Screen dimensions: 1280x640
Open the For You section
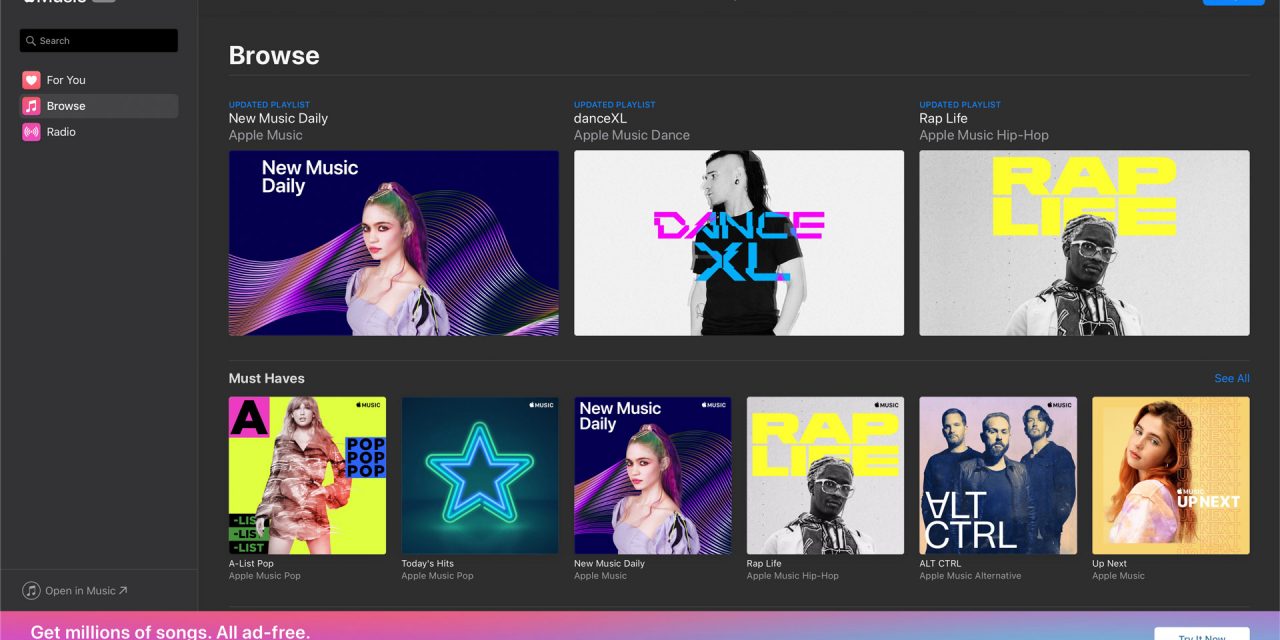[99, 80]
